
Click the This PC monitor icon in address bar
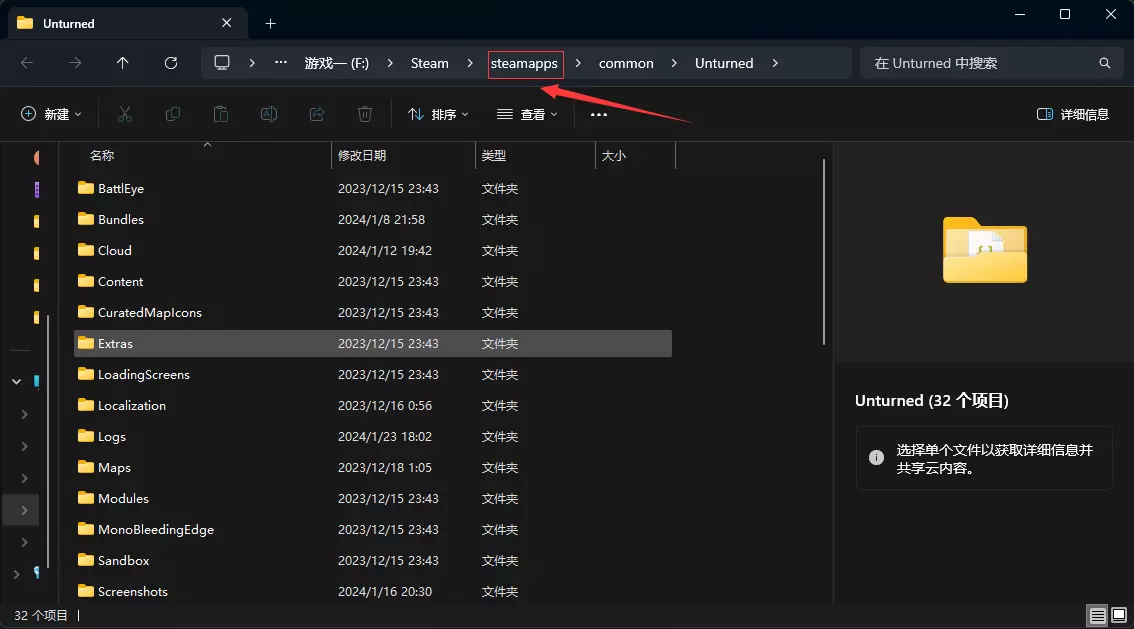(222, 63)
